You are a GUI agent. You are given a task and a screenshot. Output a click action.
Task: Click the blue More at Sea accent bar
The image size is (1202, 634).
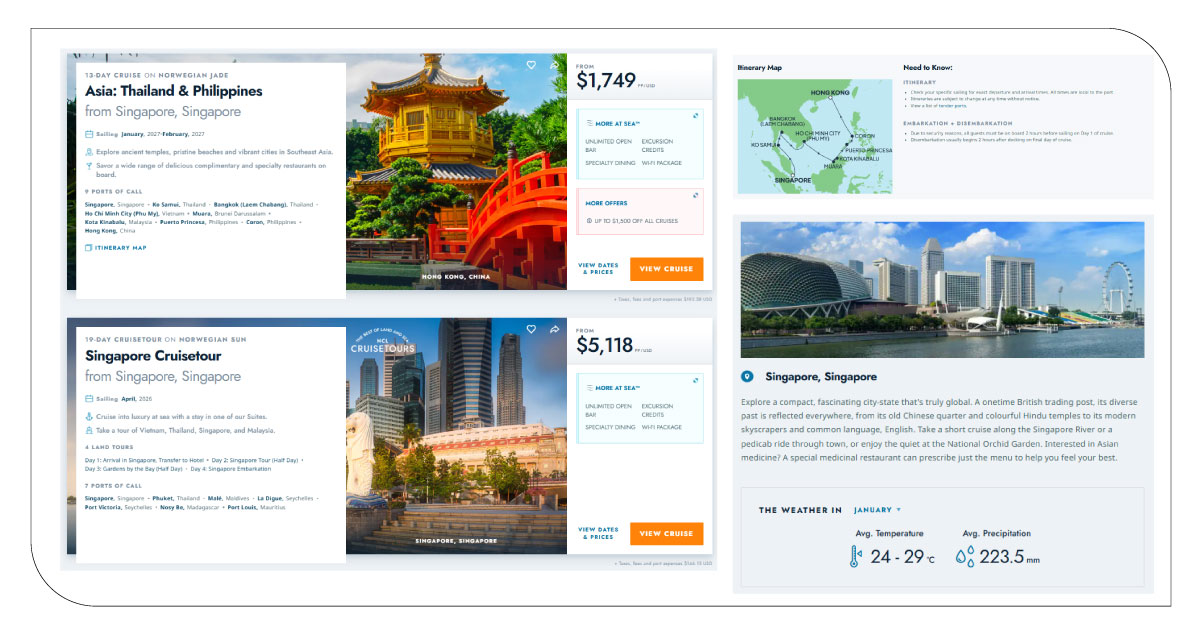pyautogui.click(x=579, y=145)
